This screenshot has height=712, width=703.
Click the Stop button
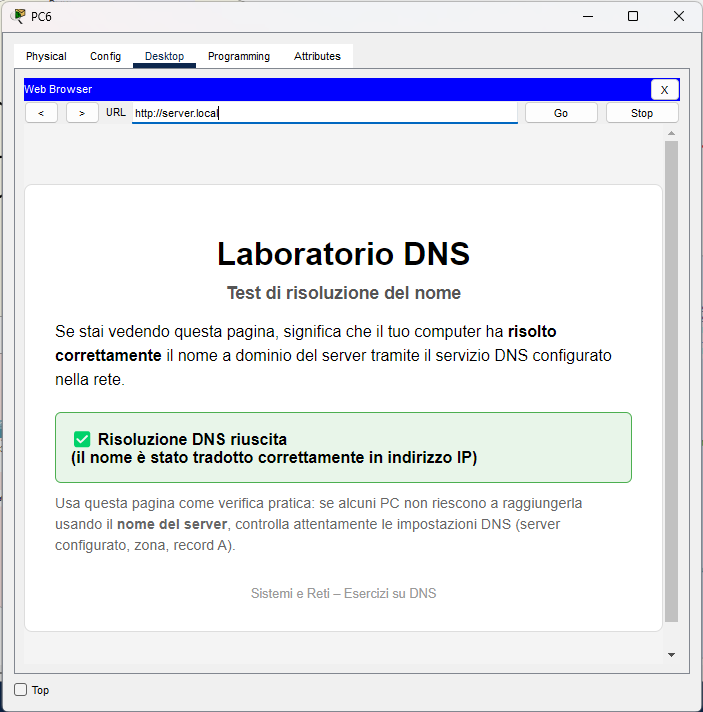(642, 113)
